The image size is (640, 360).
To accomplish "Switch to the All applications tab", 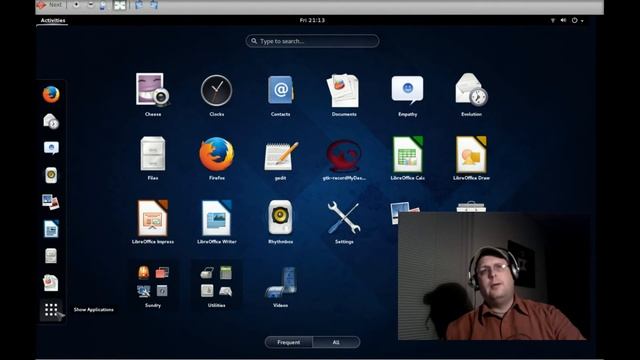I will pyautogui.click(x=336, y=342).
